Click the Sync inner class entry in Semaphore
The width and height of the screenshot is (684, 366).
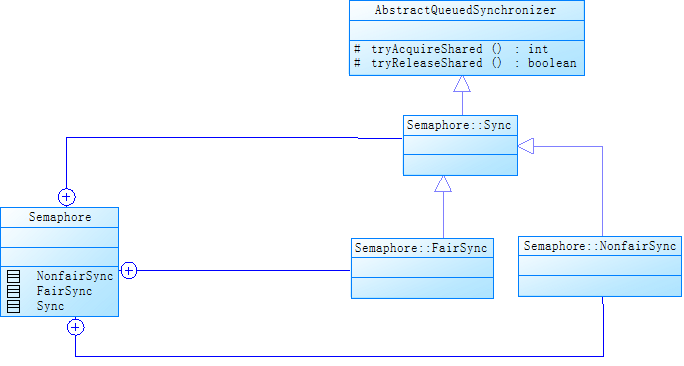[x=51, y=306]
